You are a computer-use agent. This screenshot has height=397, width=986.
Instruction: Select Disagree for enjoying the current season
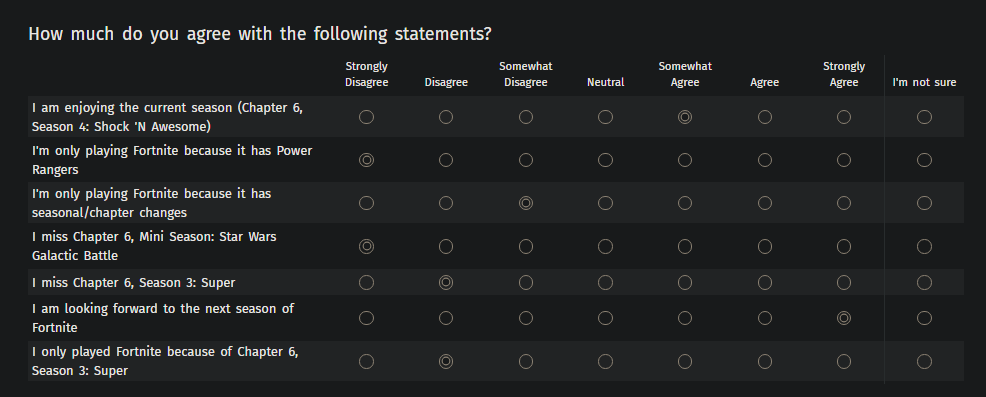click(446, 117)
